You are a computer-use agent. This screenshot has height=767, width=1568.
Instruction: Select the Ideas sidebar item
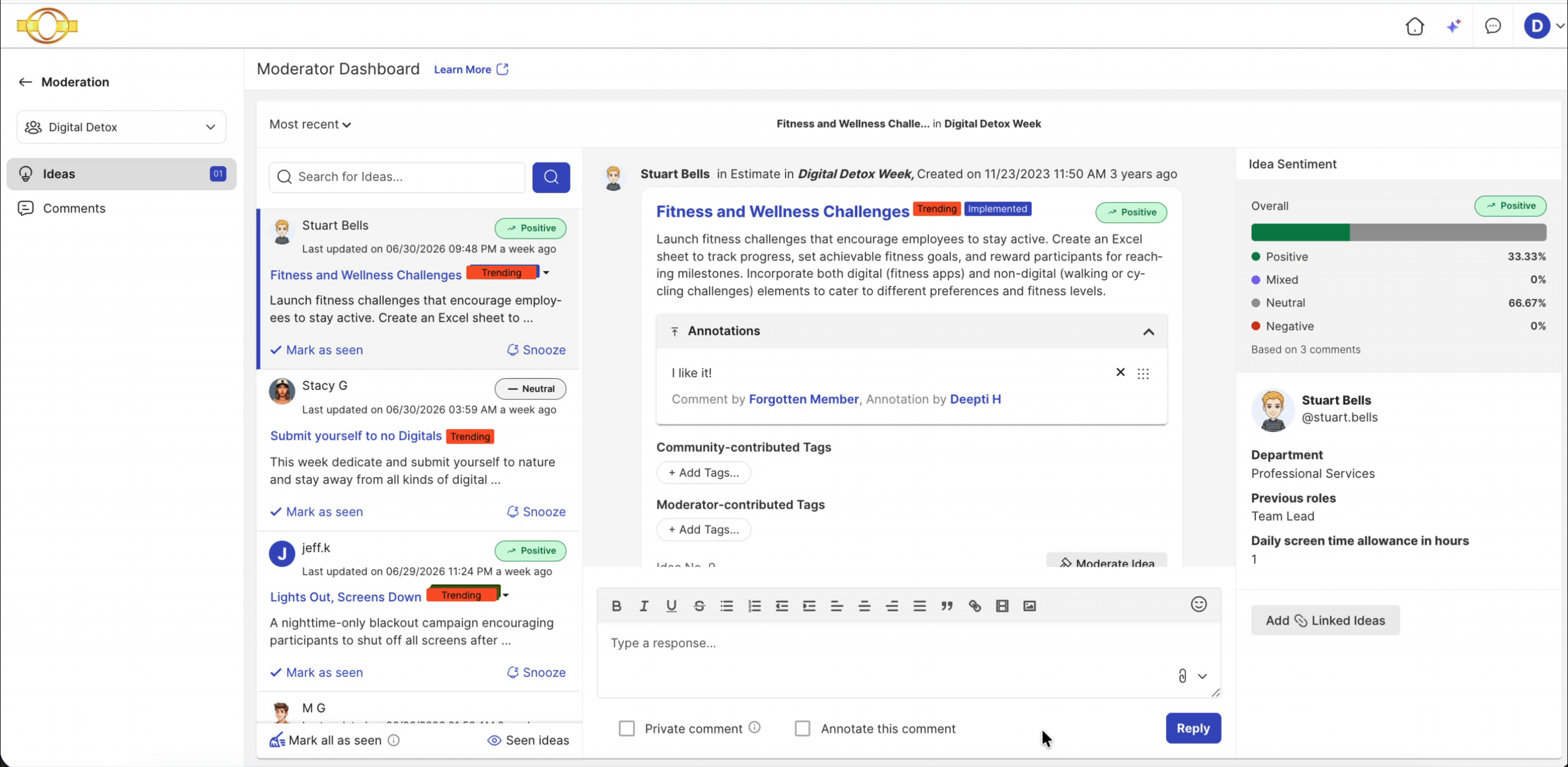(122, 174)
